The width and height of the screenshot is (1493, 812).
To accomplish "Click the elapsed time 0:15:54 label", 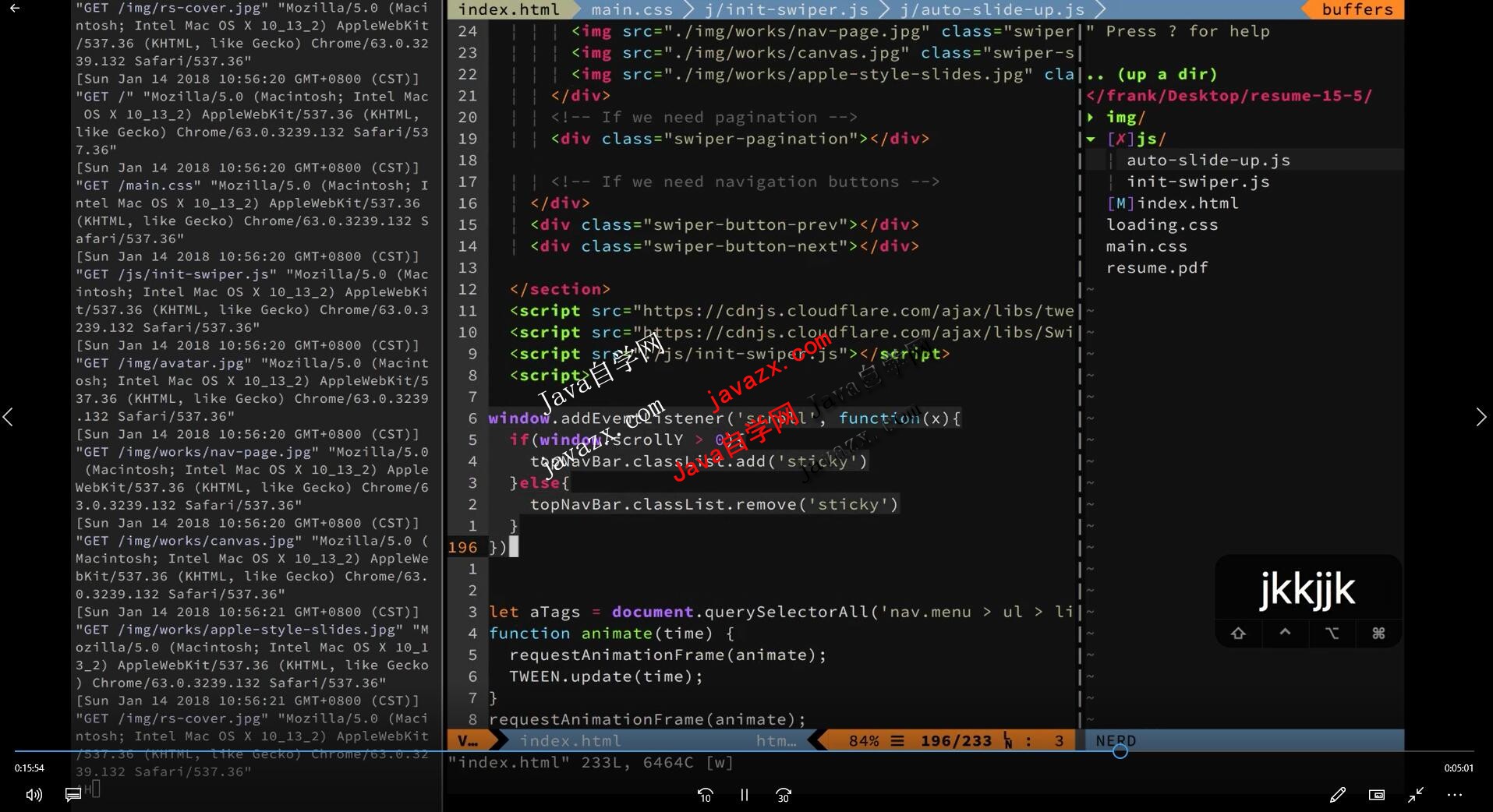I will click(29, 768).
